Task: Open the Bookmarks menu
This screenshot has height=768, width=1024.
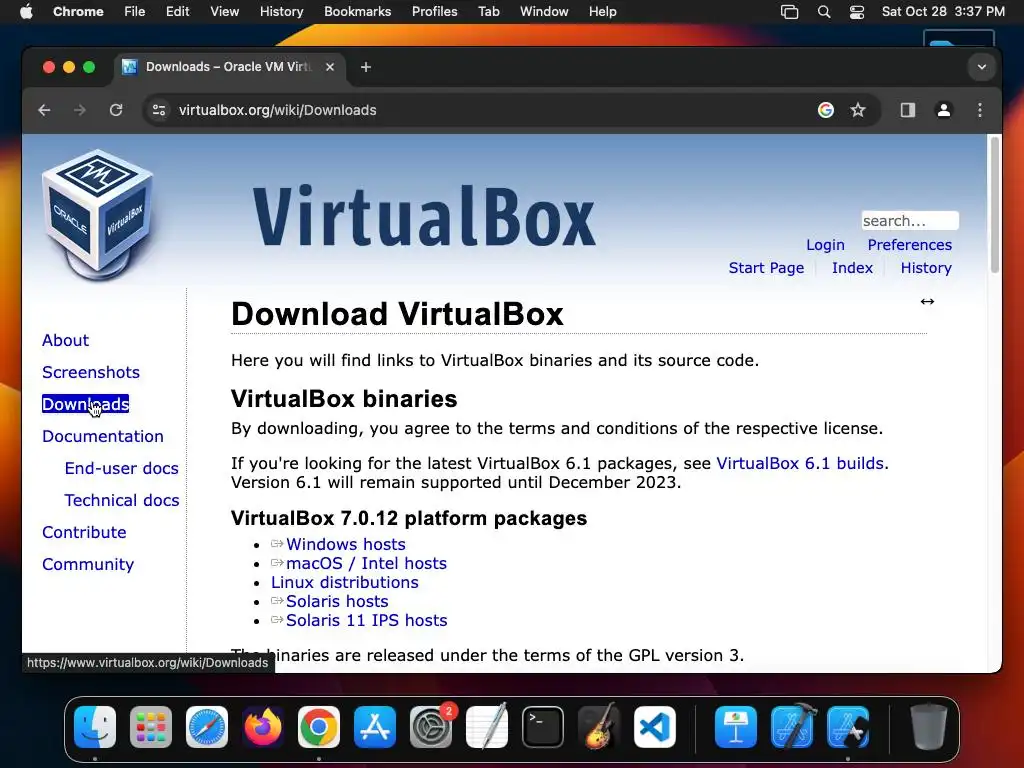Action: pos(357,12)
